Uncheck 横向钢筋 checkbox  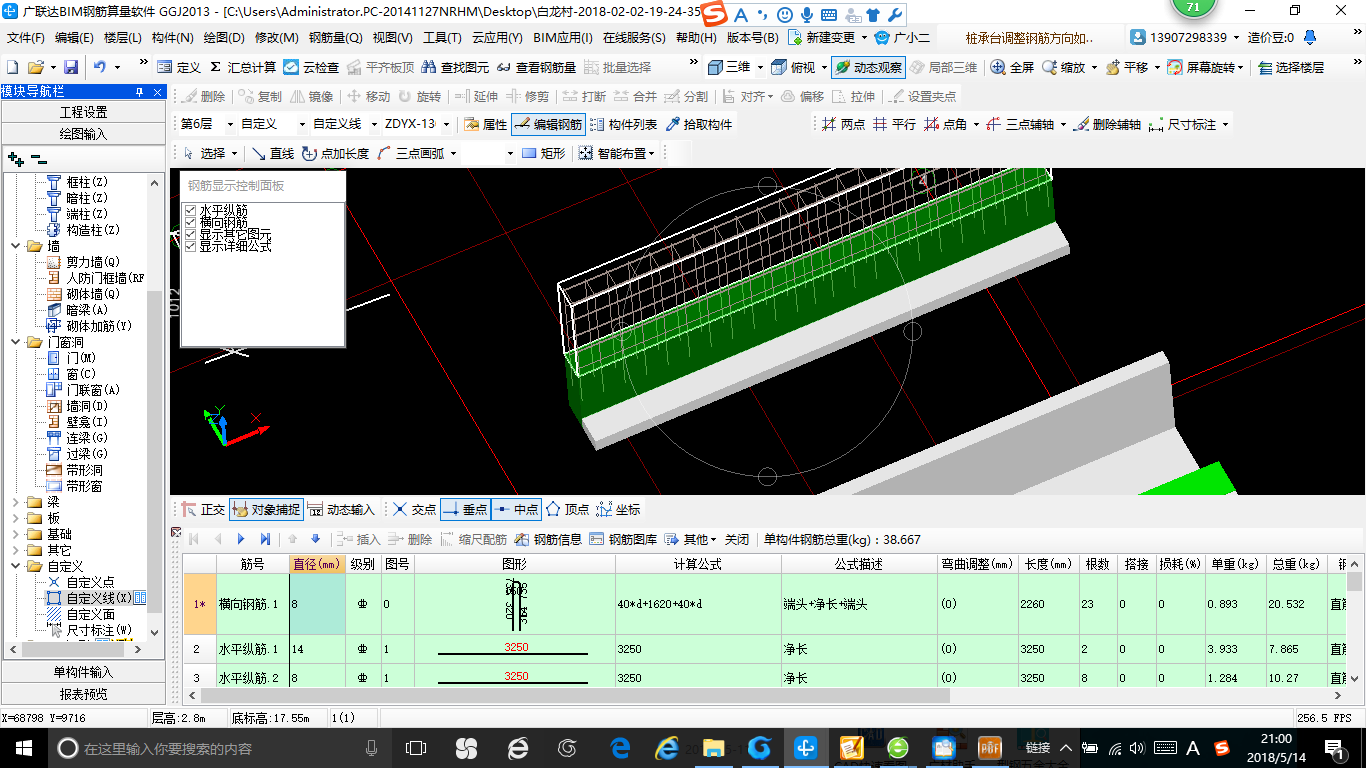[191, 223]
